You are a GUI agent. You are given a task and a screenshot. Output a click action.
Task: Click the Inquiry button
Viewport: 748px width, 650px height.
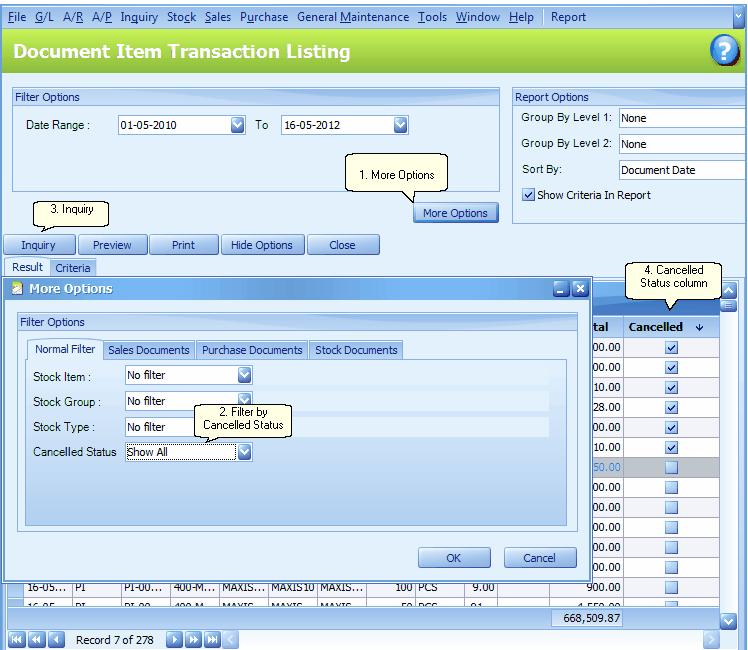[39, 245]
